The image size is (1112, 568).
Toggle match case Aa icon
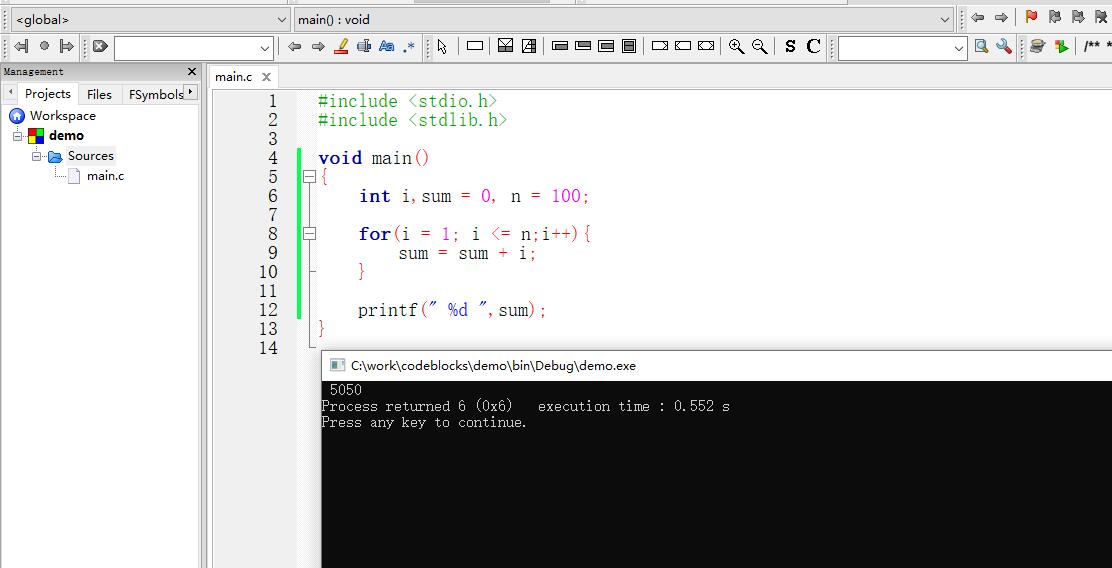click(x=387, y=47)
